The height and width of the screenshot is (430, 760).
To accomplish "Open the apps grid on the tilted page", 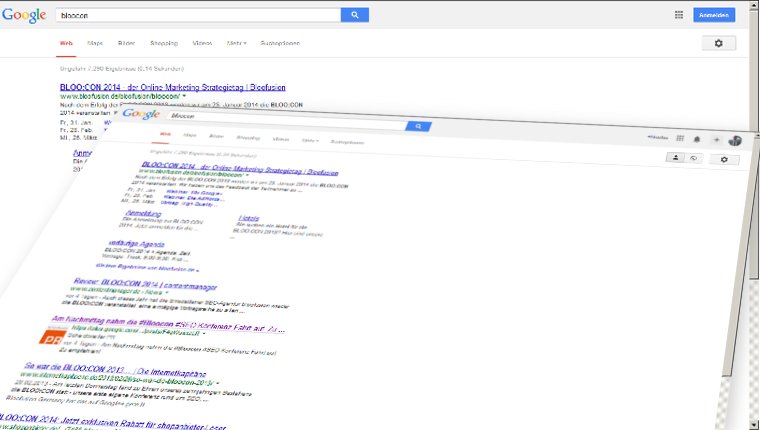I will pyautogui.click(x=680, y=138).
